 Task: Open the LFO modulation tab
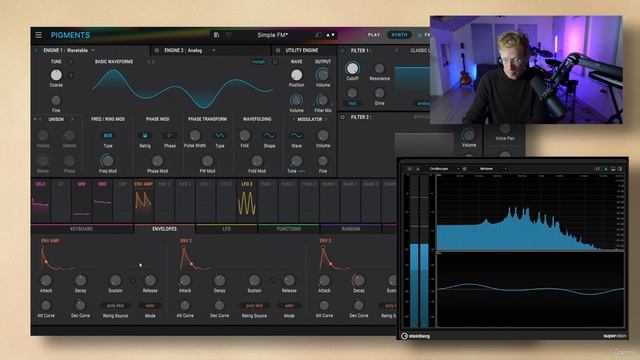(227, 229)
